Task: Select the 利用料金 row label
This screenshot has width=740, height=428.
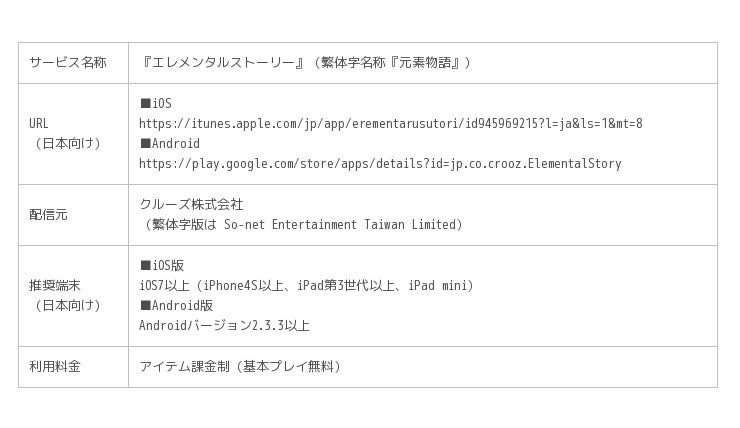Action: point(55,367)
